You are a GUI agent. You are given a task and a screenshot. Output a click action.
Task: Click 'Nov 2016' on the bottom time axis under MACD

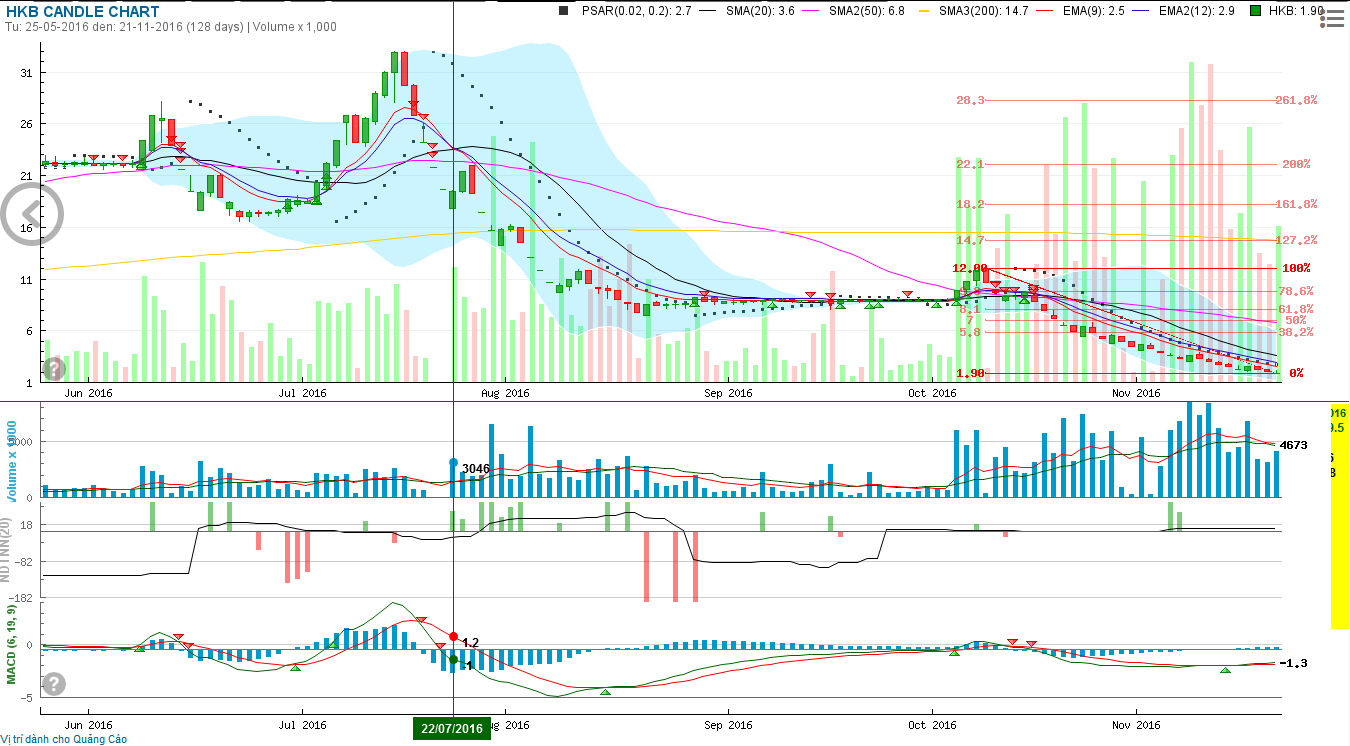[x=1136, y=724]
